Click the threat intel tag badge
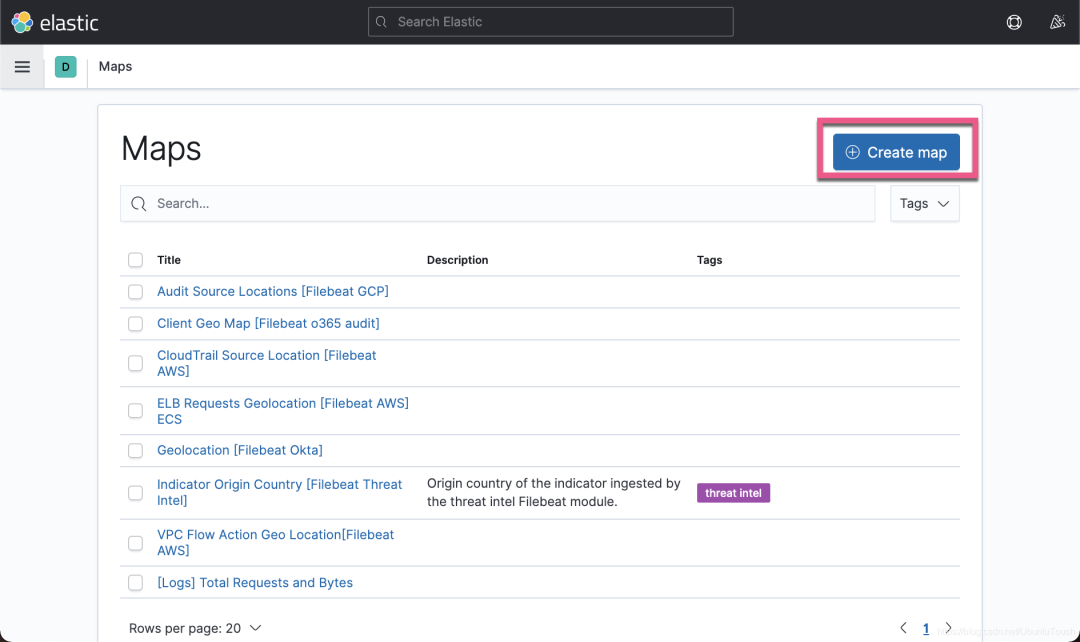 click(734, 493)
